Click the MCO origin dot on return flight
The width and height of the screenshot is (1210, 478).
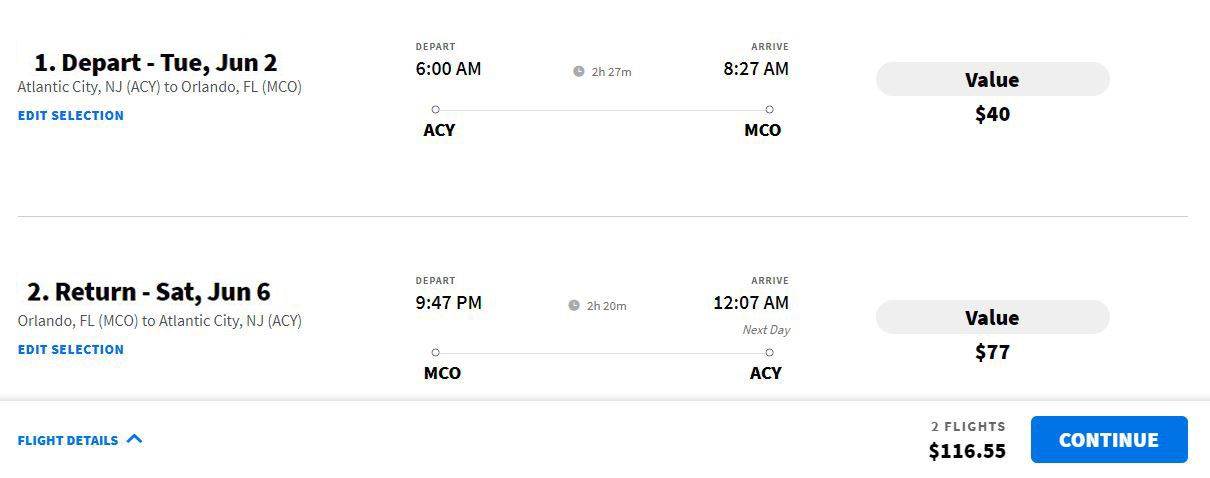435,352
